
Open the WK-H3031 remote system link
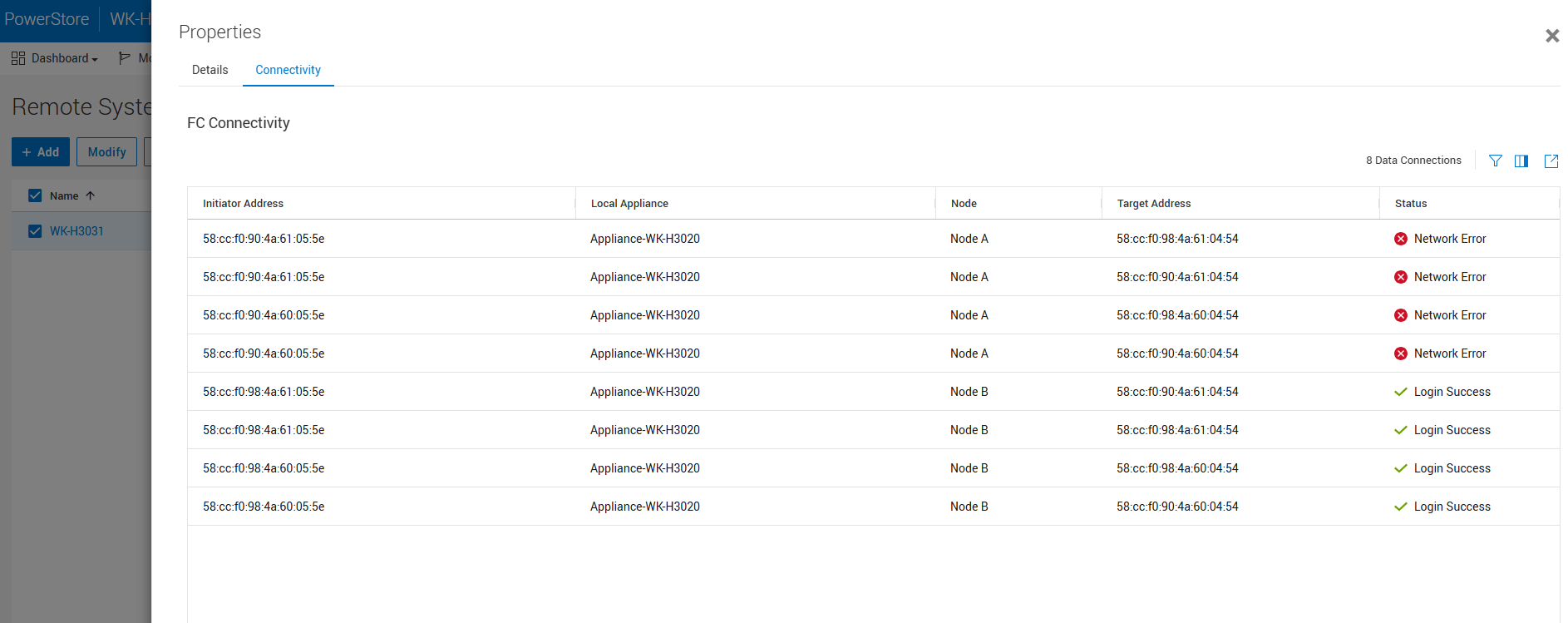tap(76, 231)
